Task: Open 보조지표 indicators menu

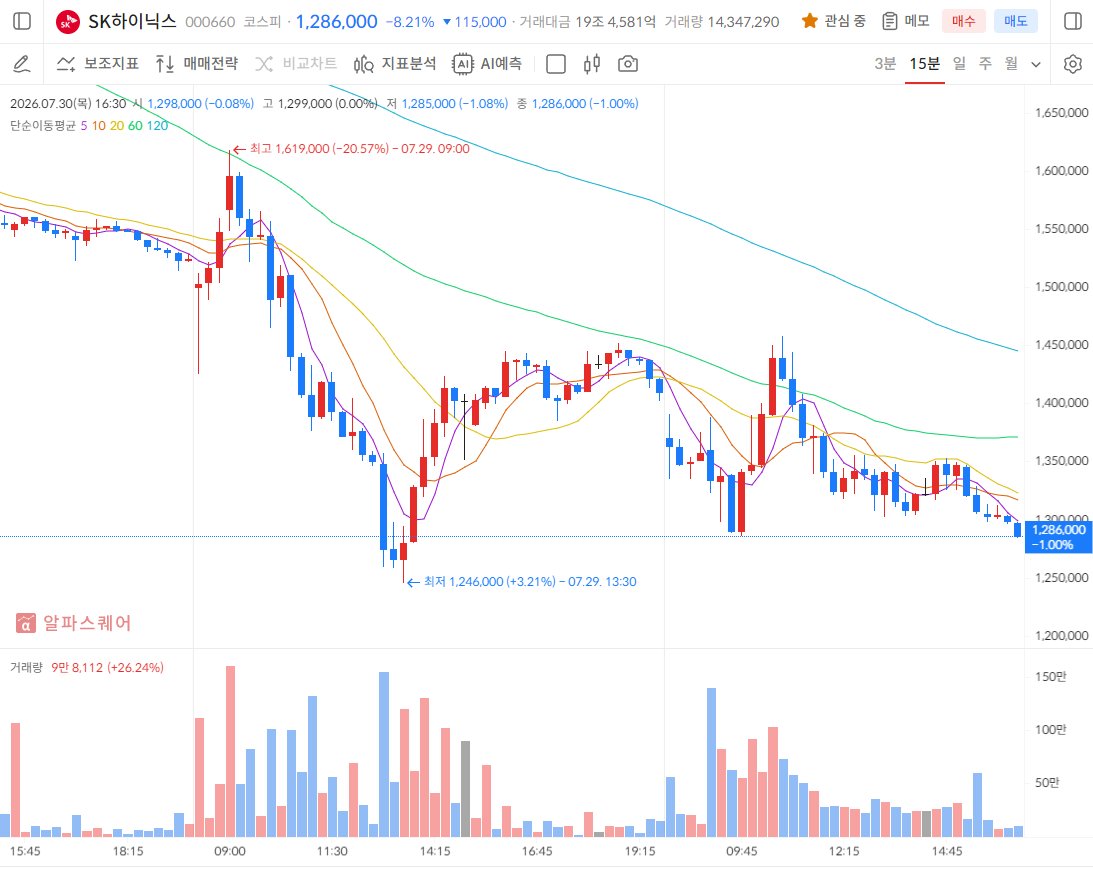Action: (x=98, y=64)
